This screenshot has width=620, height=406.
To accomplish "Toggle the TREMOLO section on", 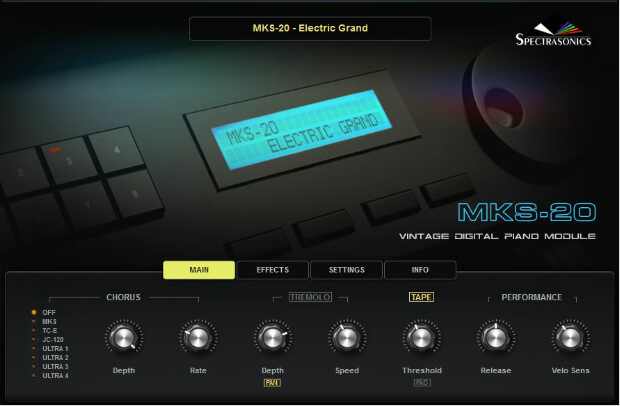I will pos(310,297).
